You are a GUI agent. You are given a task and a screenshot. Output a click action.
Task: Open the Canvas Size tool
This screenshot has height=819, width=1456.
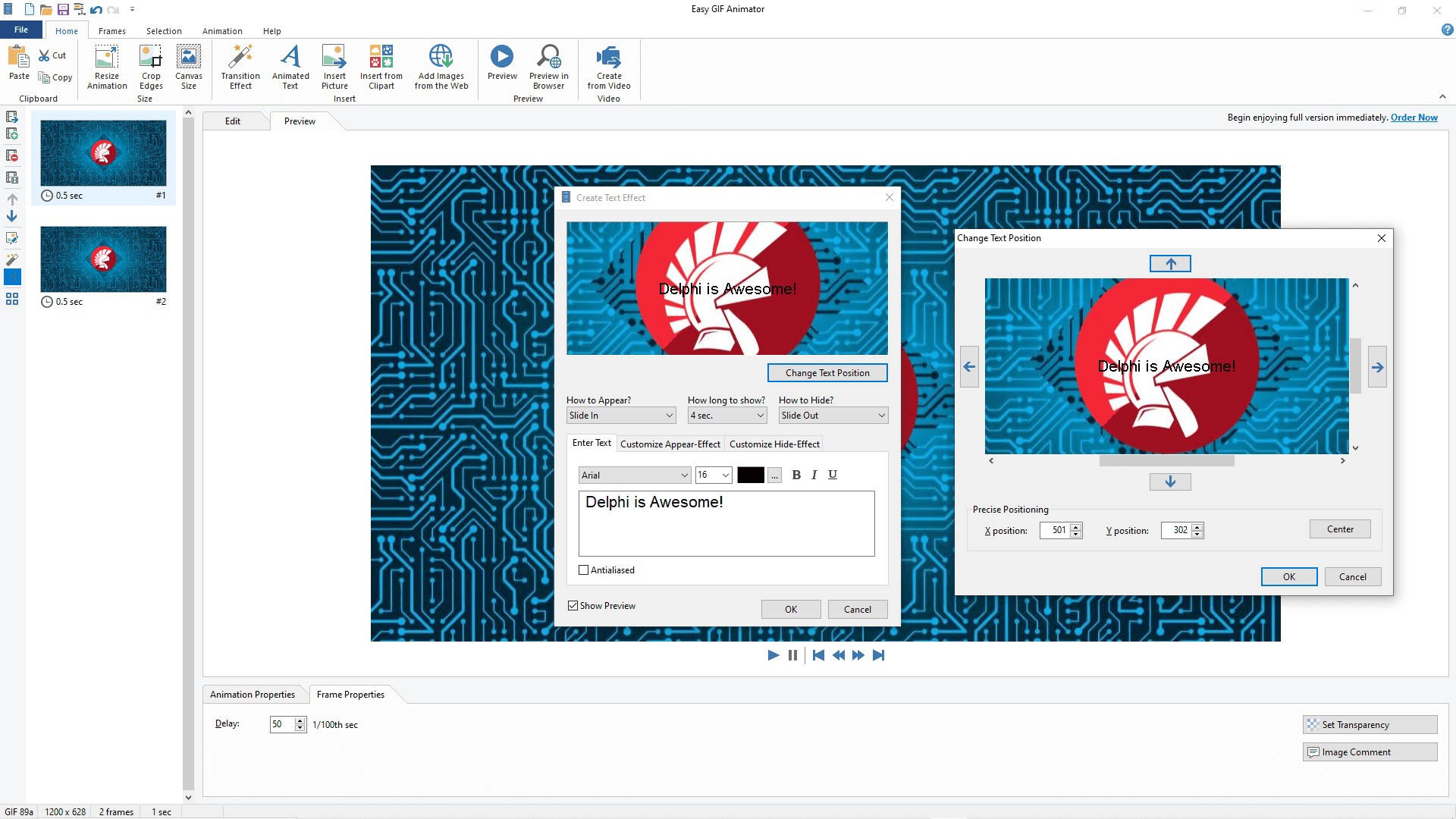click(189, 67)
